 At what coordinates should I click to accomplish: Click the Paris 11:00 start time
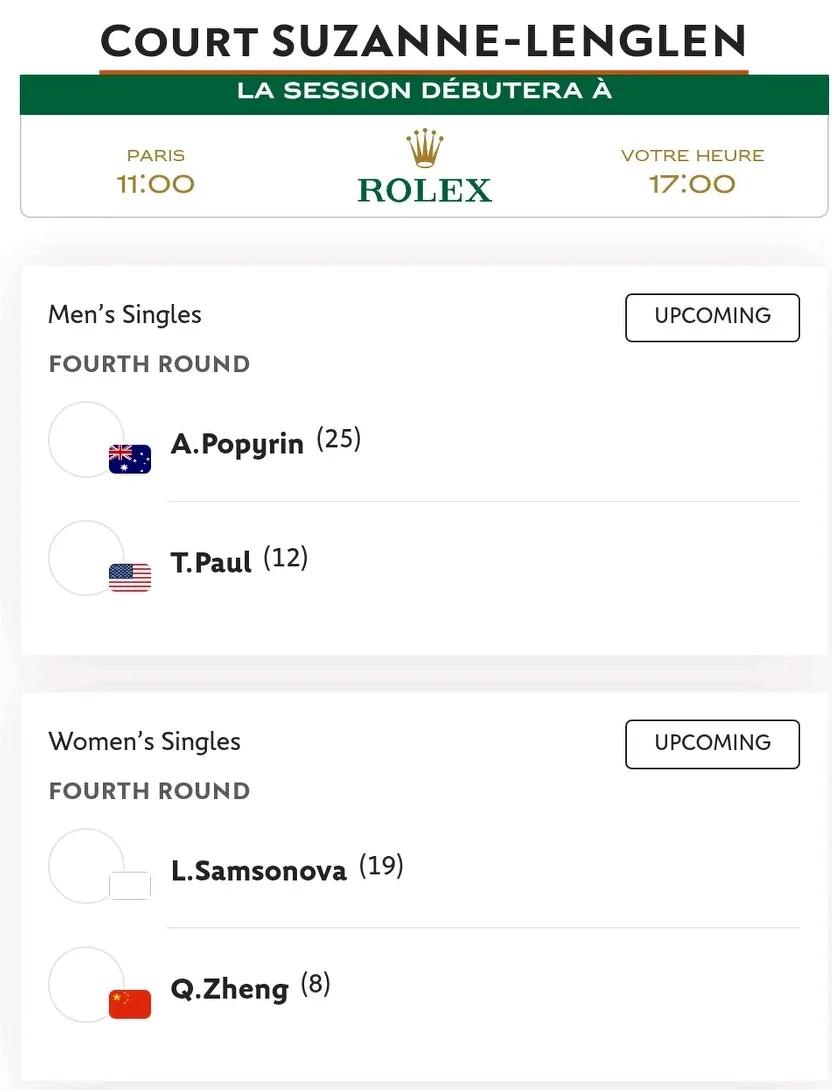(156, 172)
